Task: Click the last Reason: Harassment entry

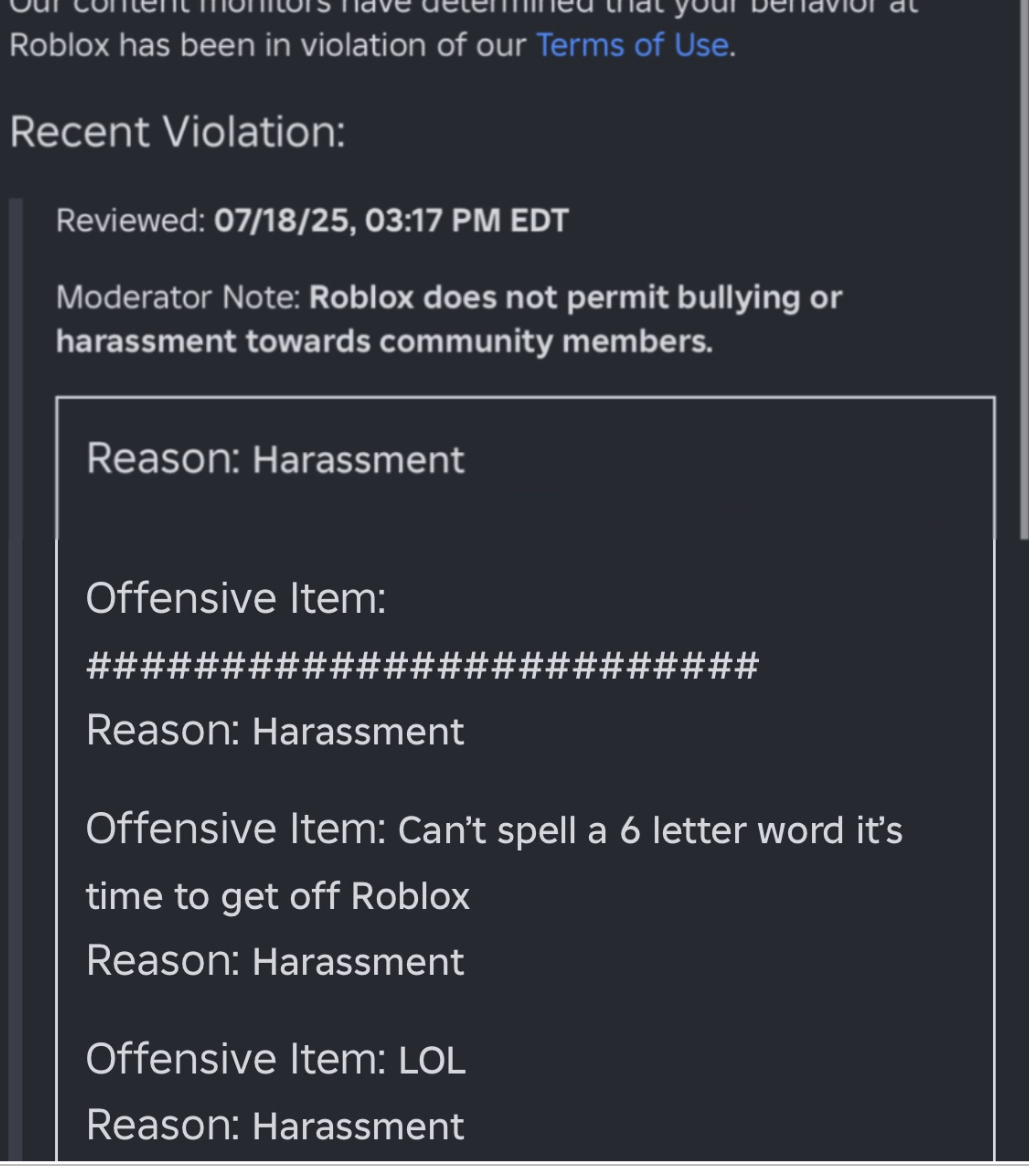Action: point(275,1125)
